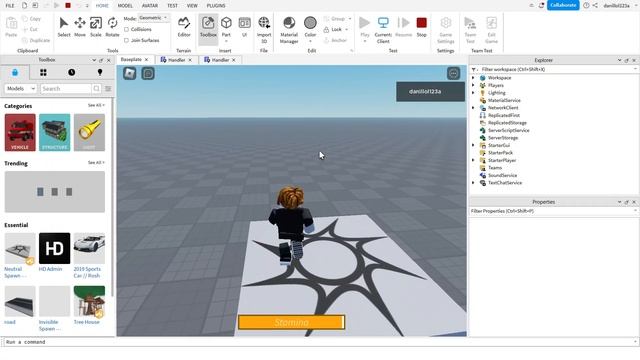
Task: Select the Vehicle category thumbnail
Action: click(x=20, y=133)
